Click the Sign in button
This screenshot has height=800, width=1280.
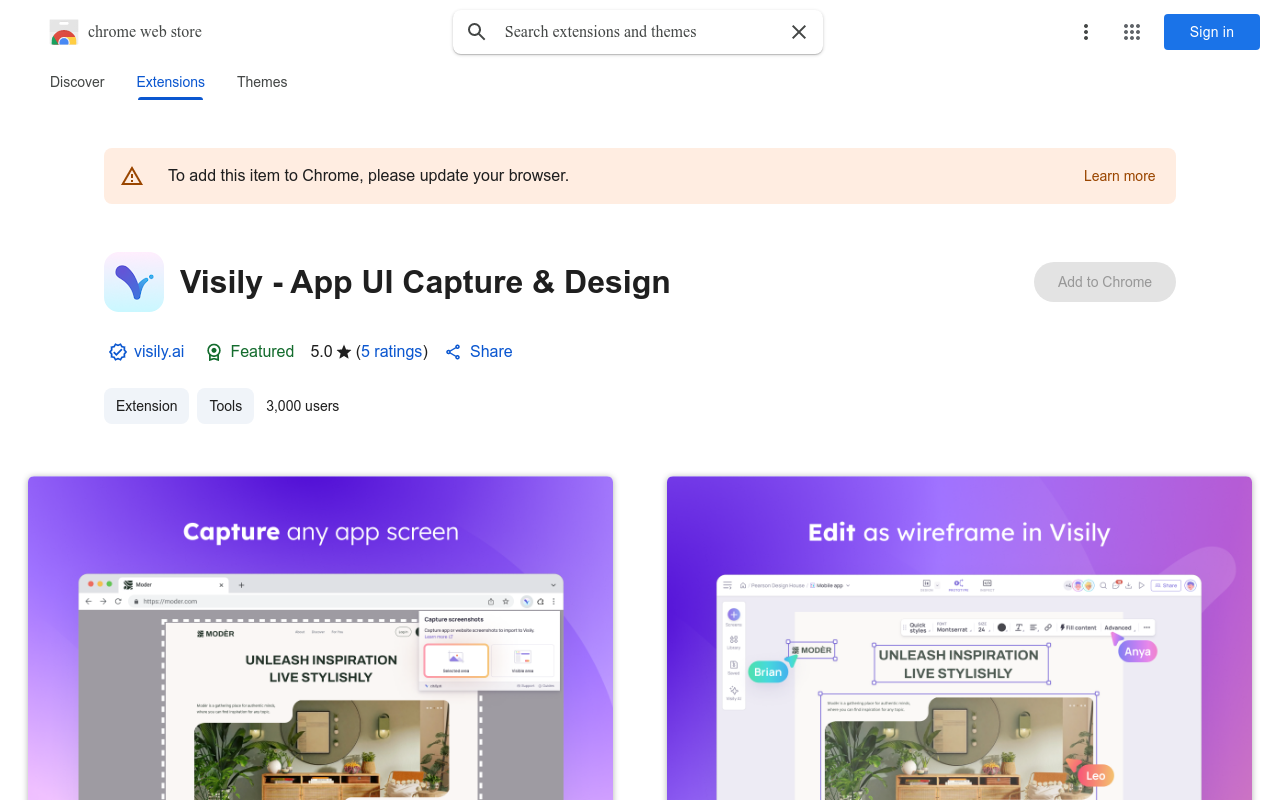1212,32
